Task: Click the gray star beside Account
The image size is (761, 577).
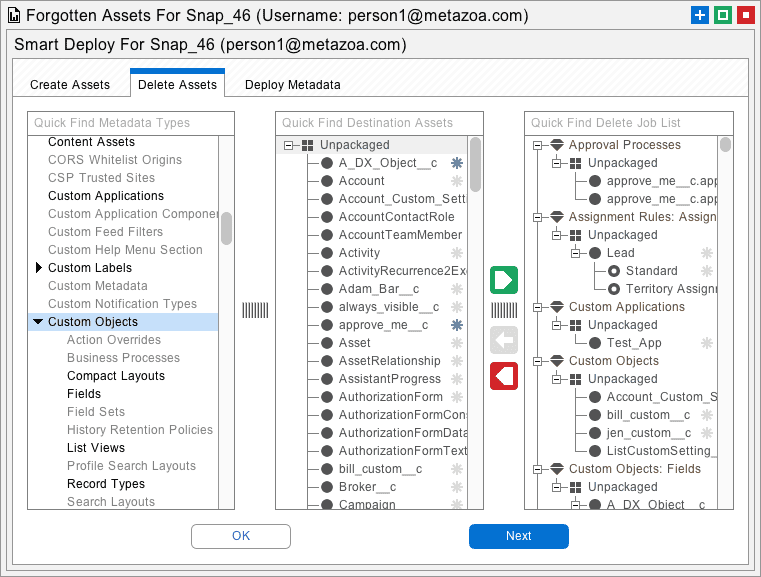Action: pos(457,181)
